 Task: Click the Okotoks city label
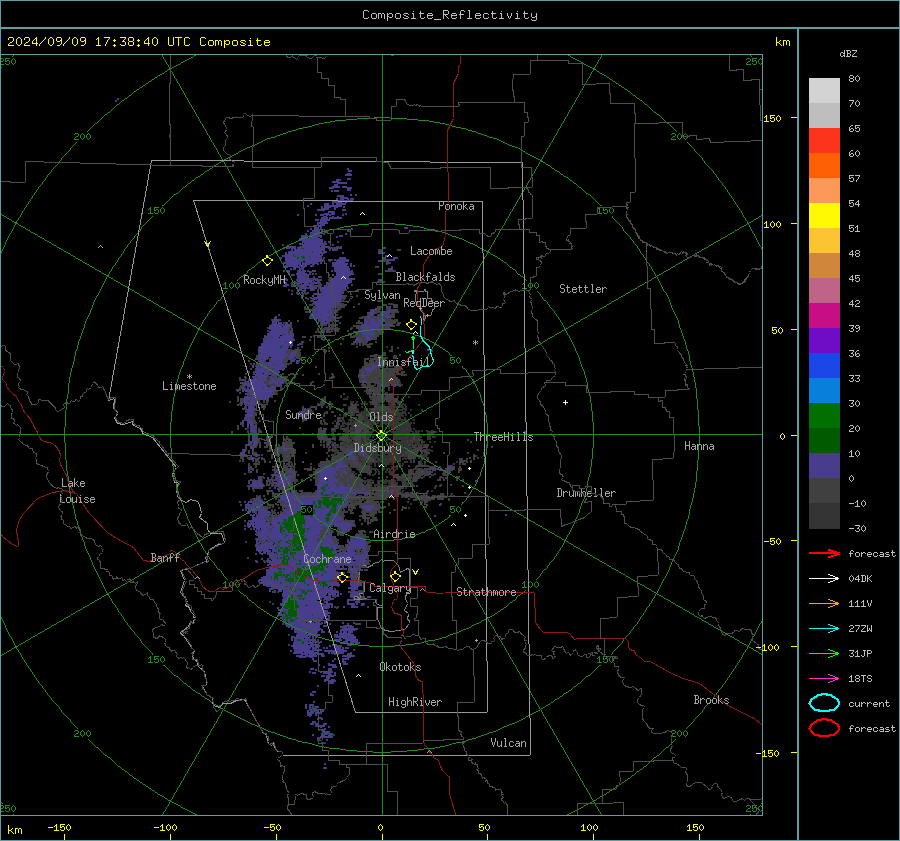(400, 667)
